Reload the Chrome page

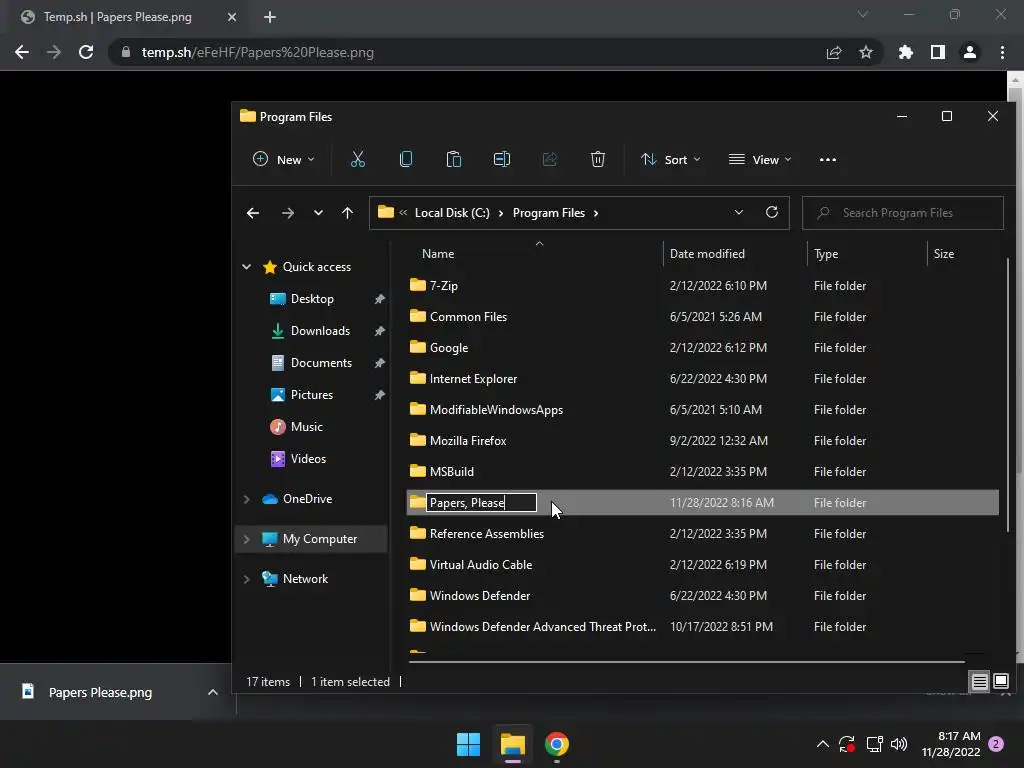click(86, 52)
